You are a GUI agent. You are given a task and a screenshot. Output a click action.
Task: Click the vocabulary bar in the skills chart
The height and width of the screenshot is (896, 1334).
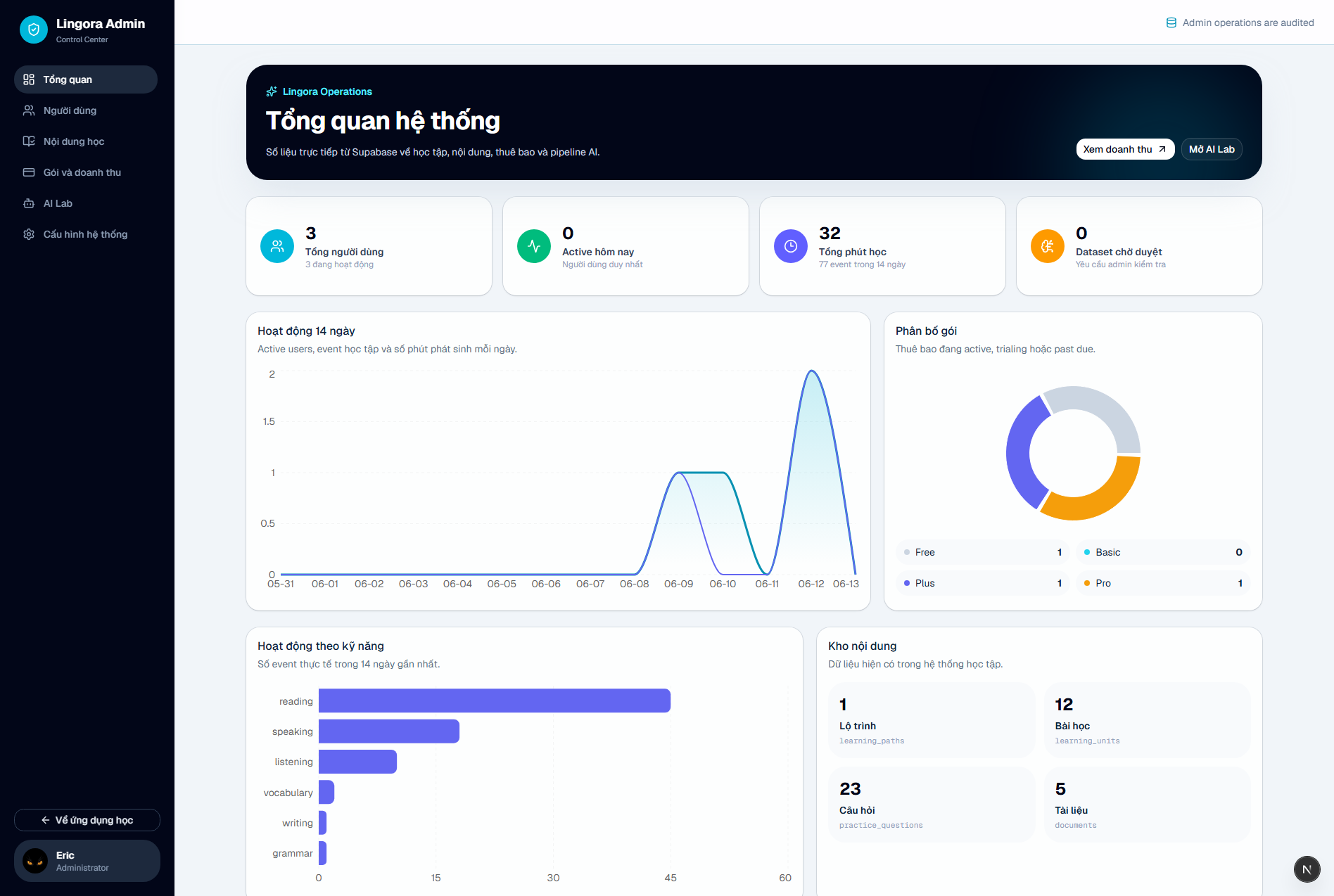point(326,792)
